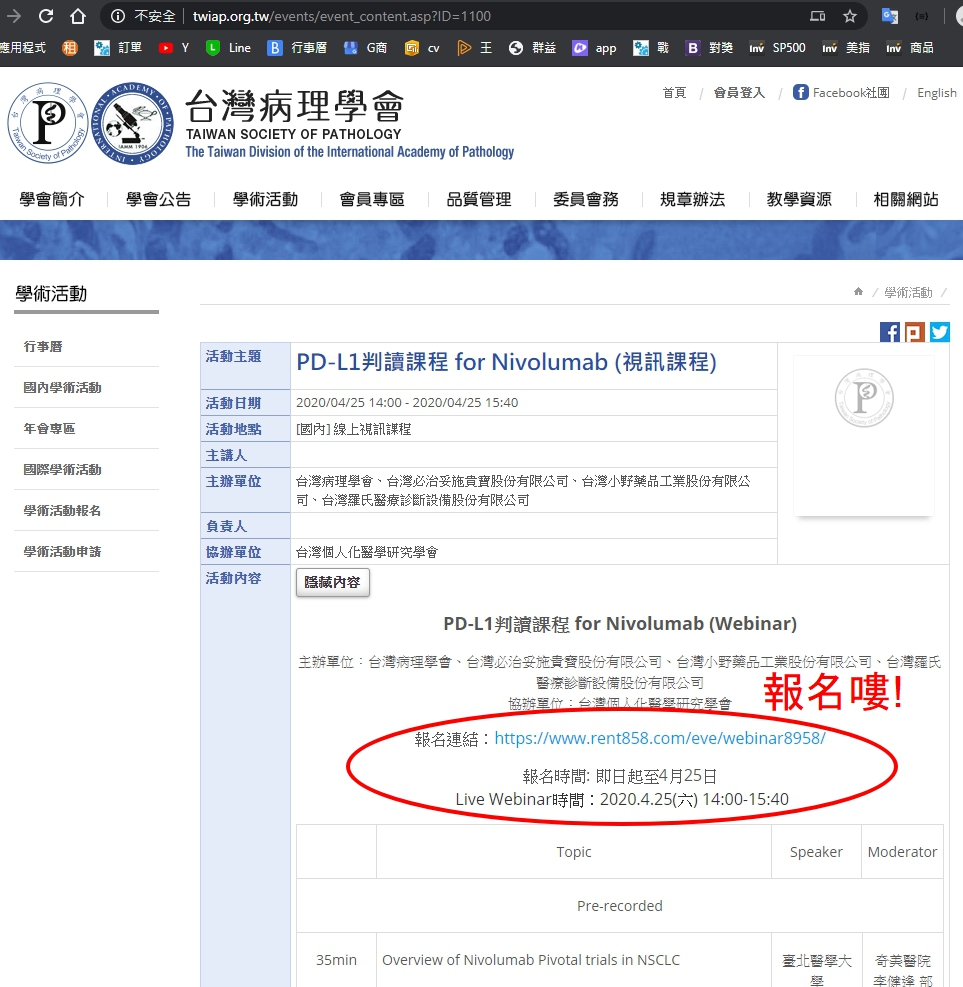Open the purple app bookmark

[x=594, y=48]
